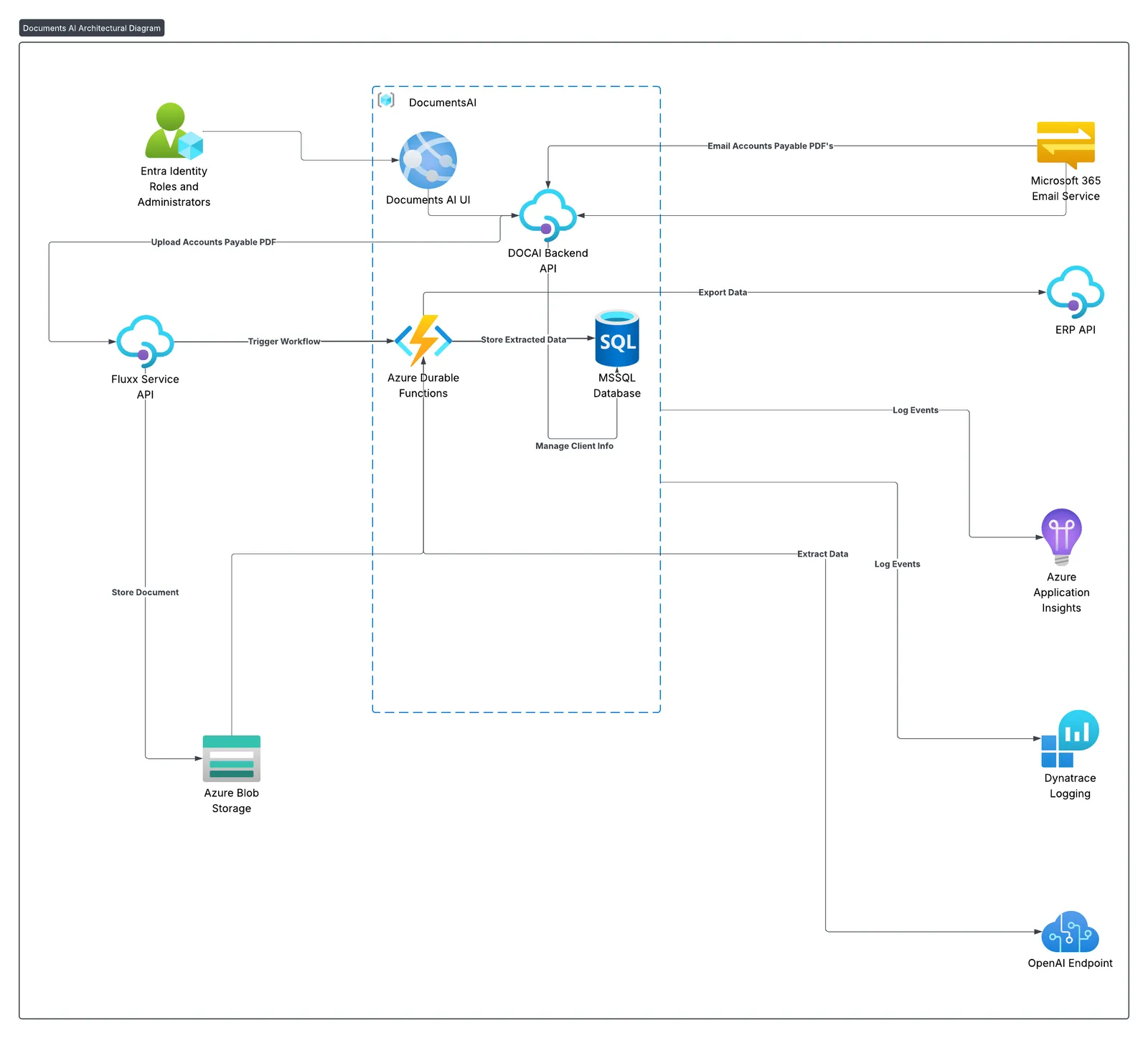Screen dimensions: 1148x1038
Task: Click the Log Events label near Application Insights line
Action: coord(915,410)
